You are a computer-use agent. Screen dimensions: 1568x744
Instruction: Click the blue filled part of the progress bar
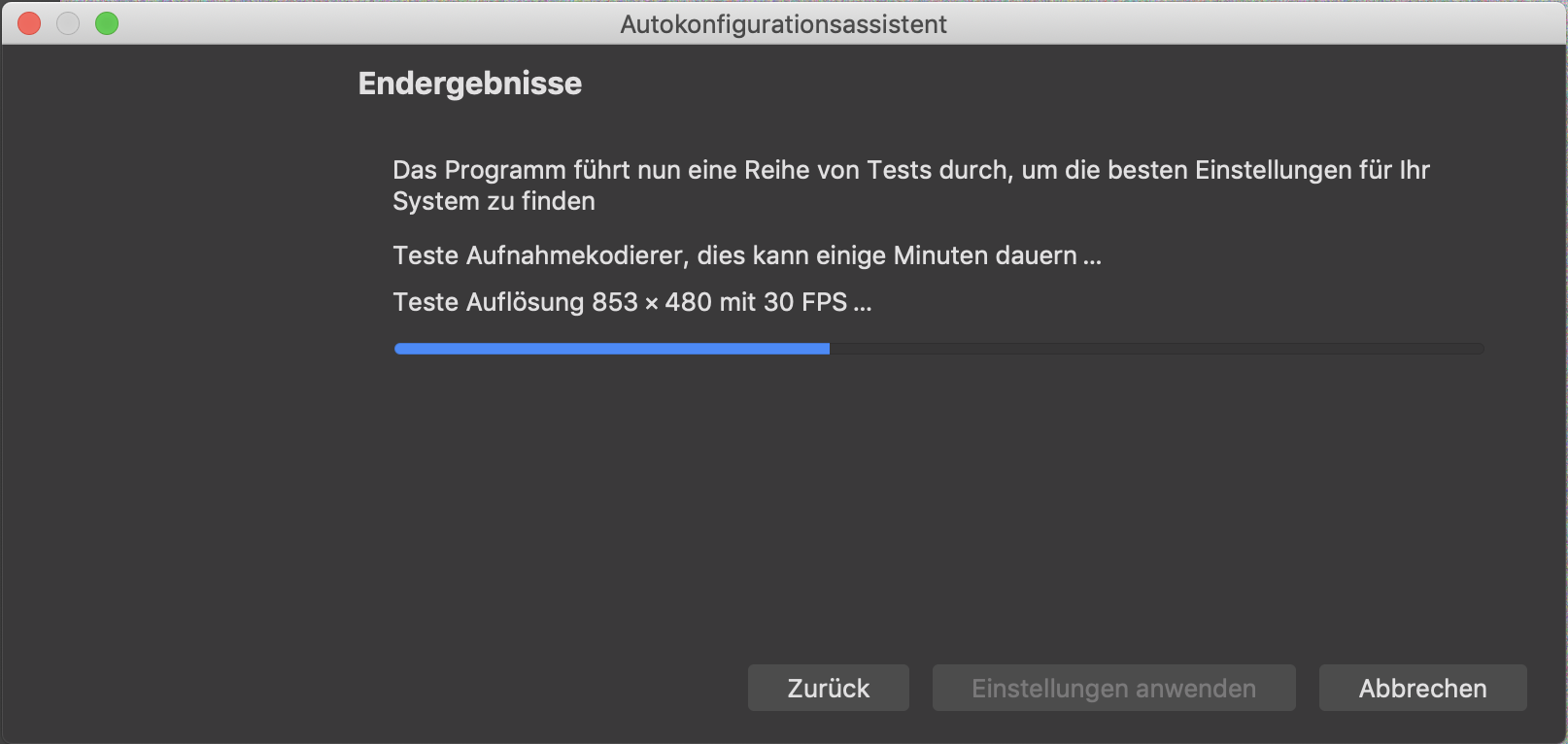612,349
